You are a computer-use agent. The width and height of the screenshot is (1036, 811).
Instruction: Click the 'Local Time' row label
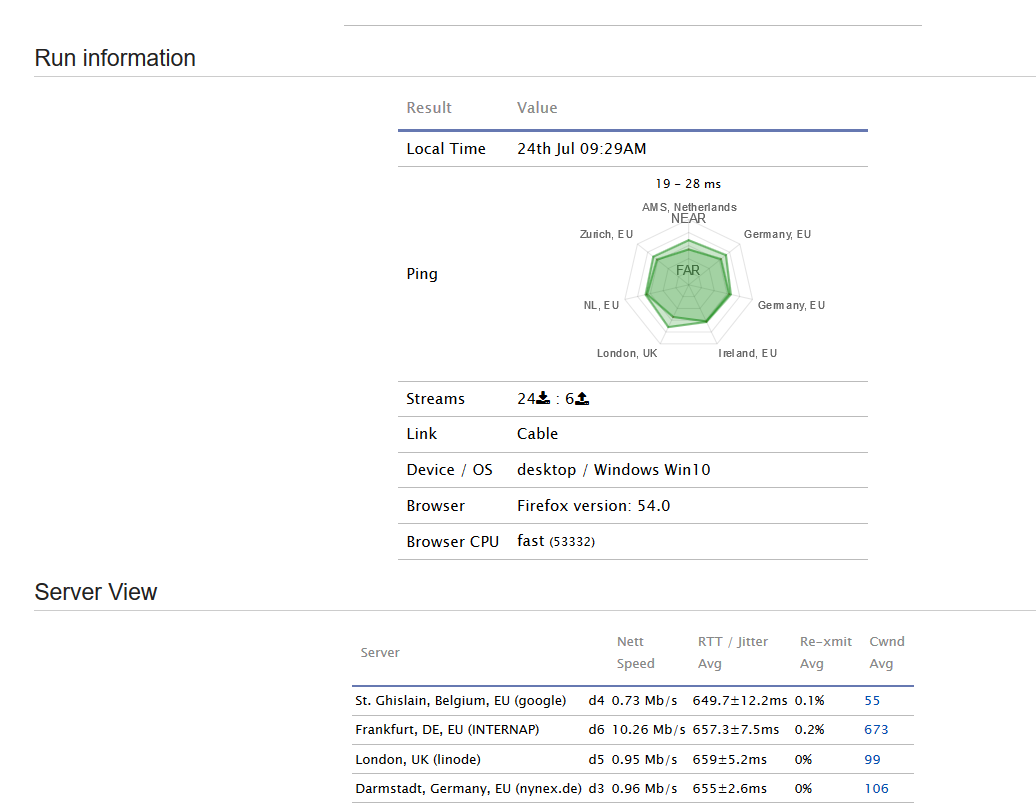pos(446,149)
